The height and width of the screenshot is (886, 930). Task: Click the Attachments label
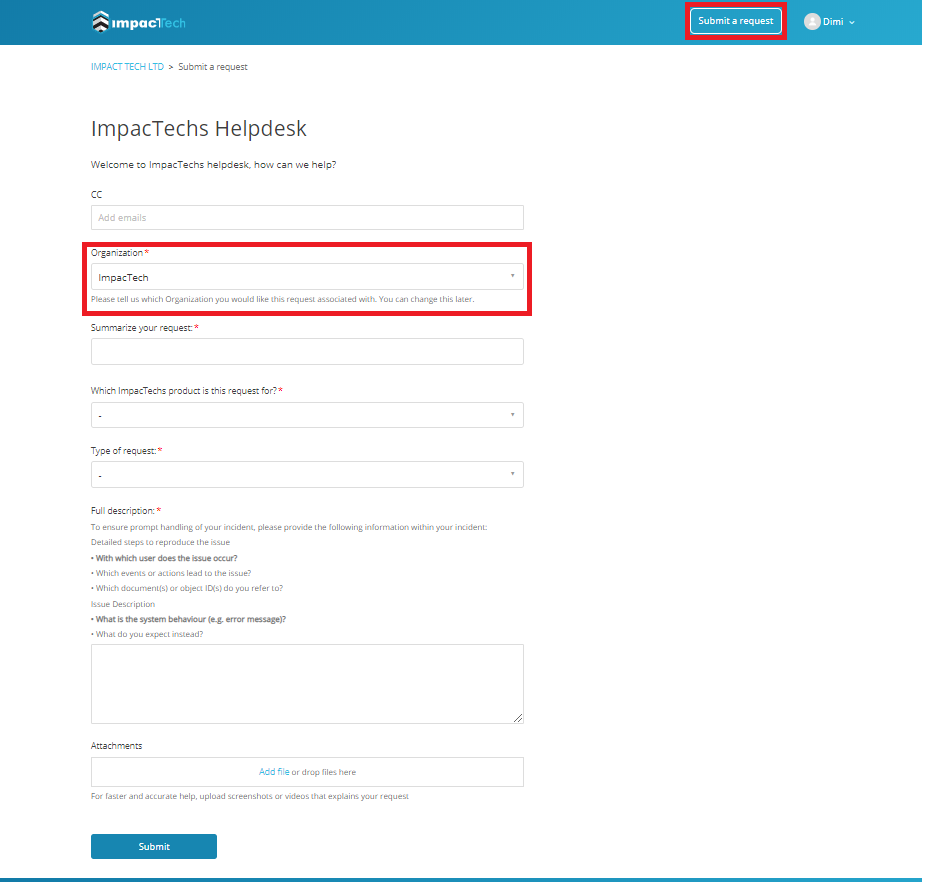[x=116, y=746]
